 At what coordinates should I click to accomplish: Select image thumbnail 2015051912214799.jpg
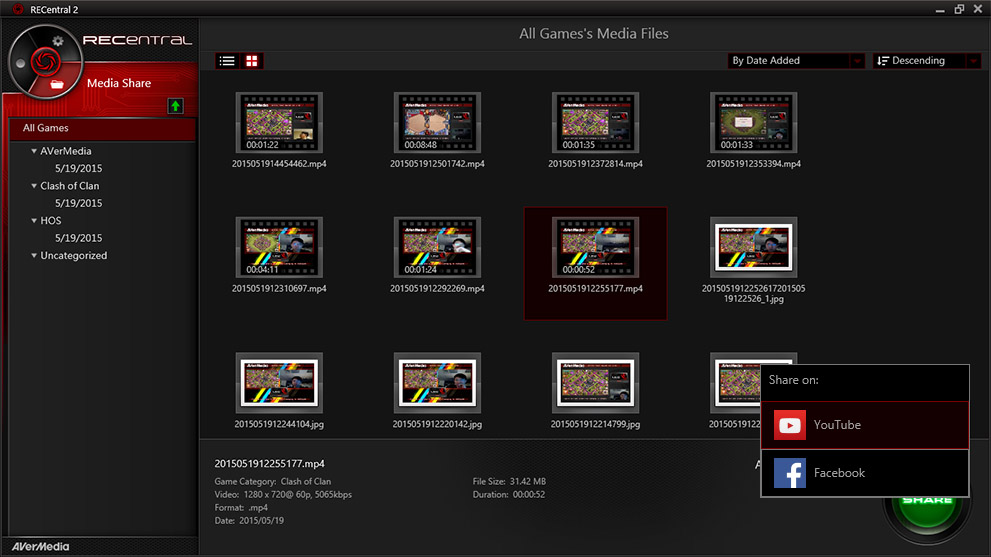click(x=595, y=383)
